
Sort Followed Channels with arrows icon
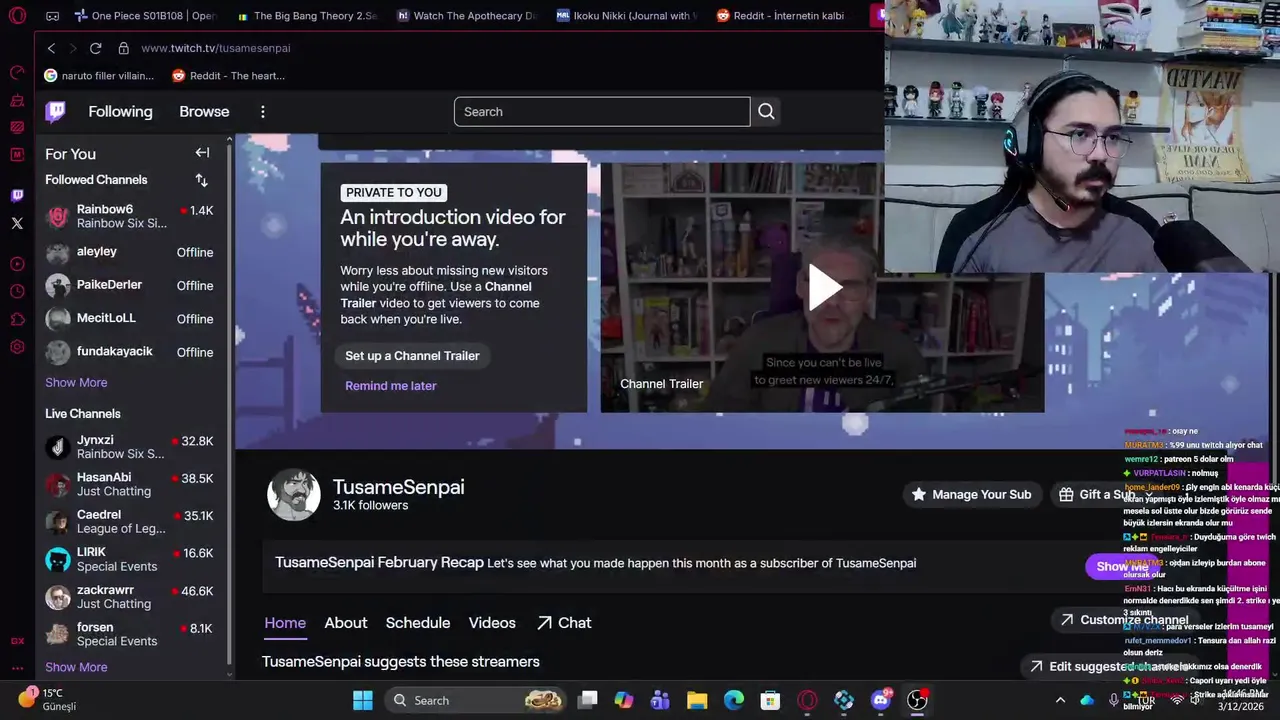201,180
